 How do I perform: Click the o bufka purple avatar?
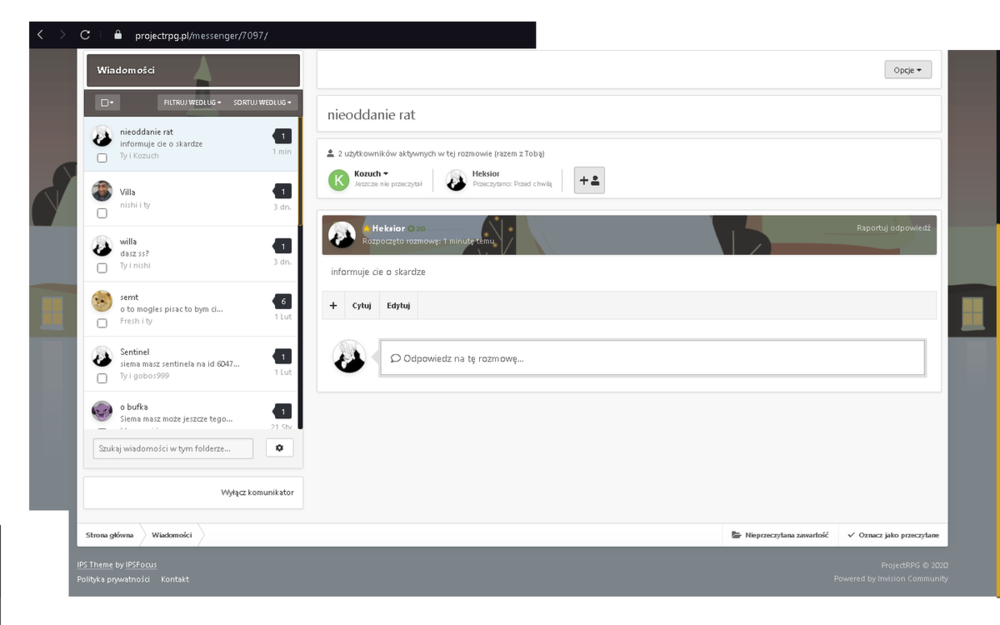102,411
